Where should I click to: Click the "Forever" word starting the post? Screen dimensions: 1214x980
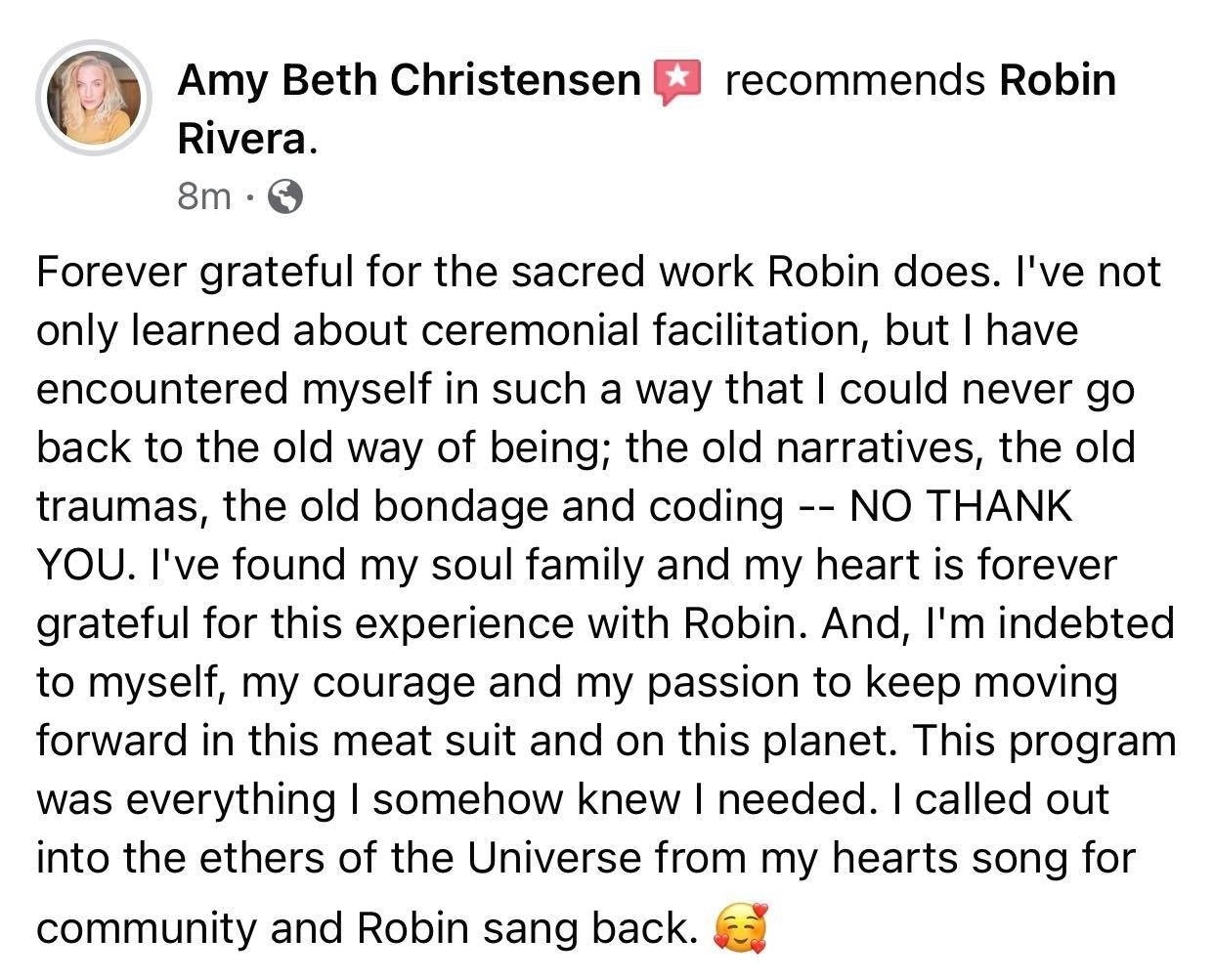pos(110,272)
